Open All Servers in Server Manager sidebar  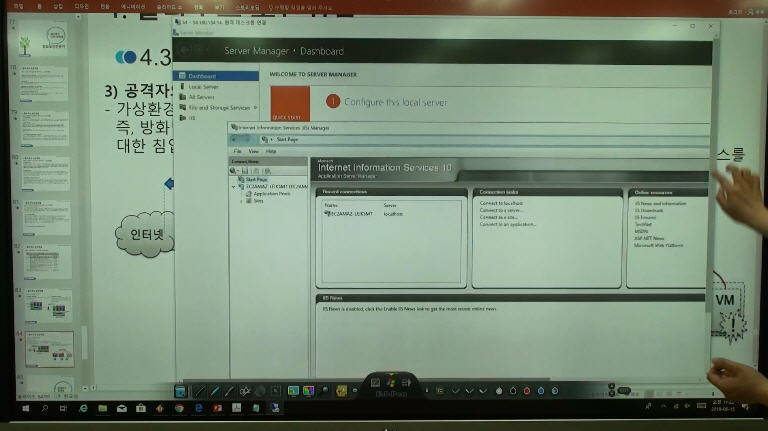coord(201,97)
